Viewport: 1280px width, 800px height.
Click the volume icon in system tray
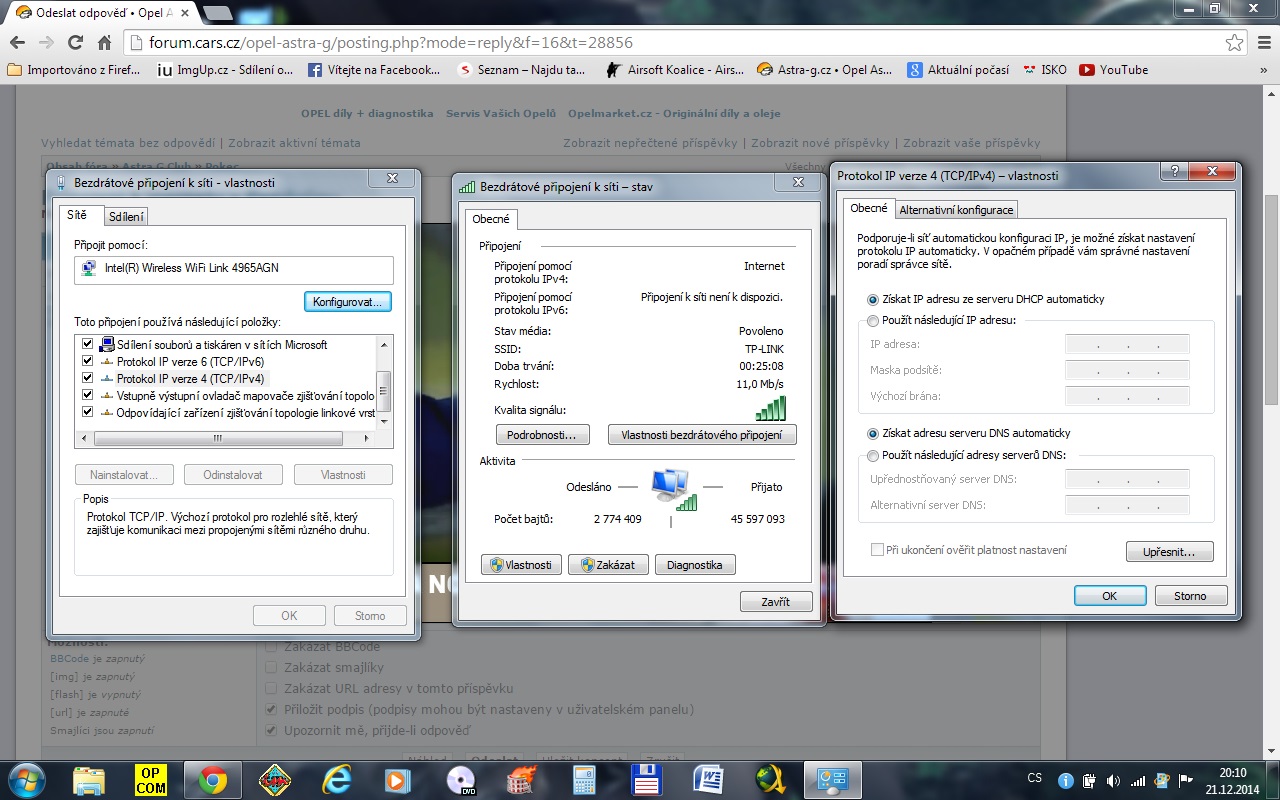point(1113,780)
